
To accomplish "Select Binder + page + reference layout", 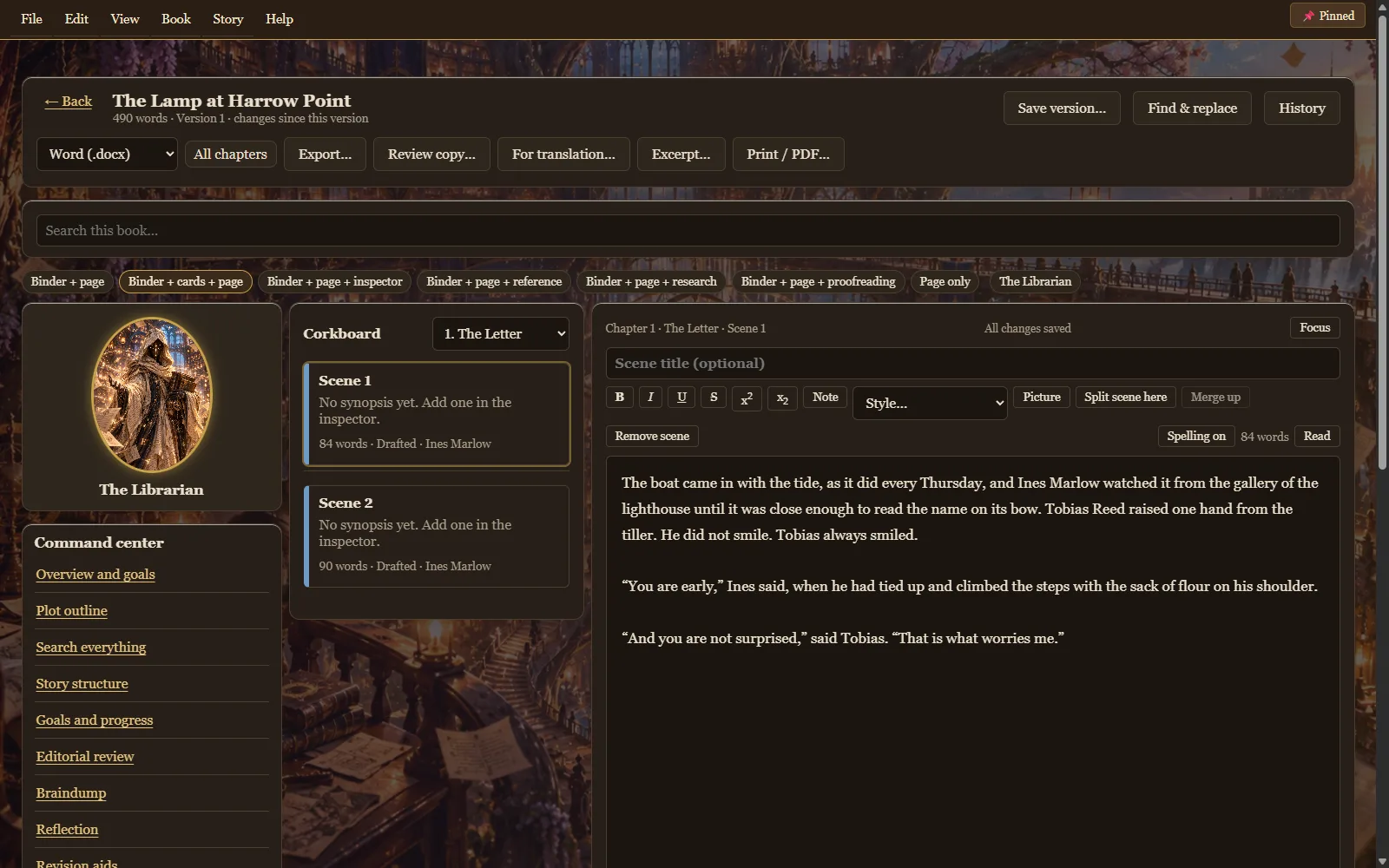I will point(494,281).
